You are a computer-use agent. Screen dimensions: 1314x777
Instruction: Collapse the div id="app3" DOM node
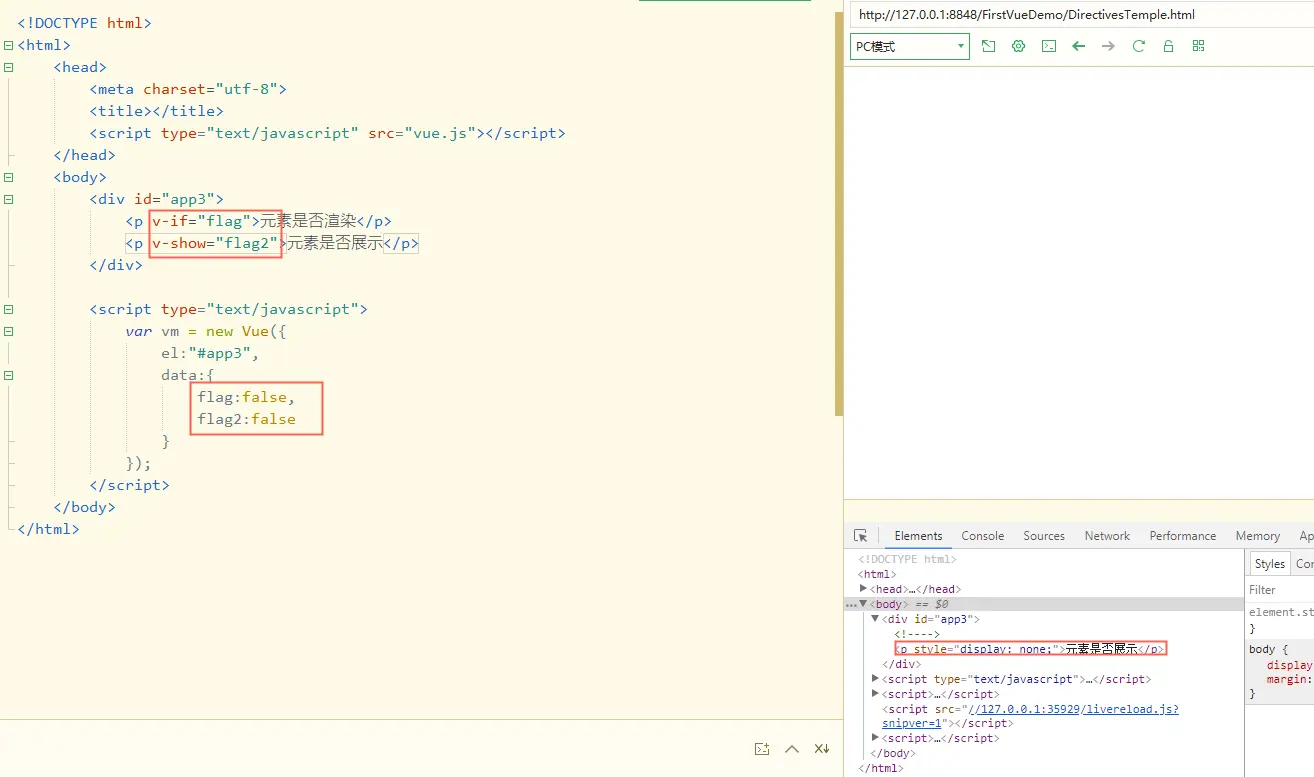875,619
